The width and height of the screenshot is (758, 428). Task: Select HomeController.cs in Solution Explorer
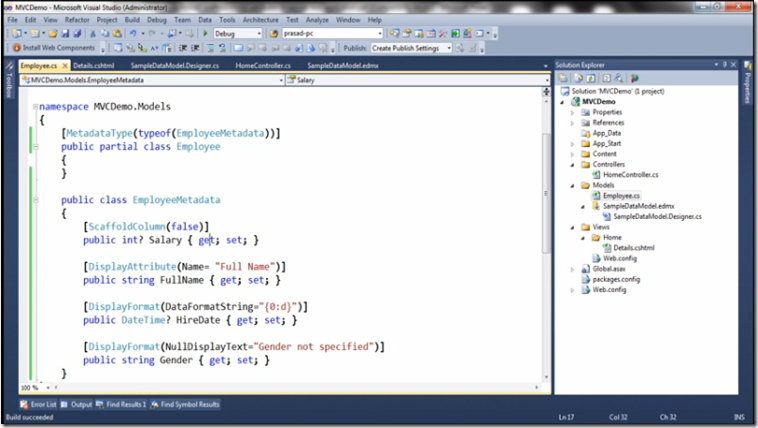(630, 175)
